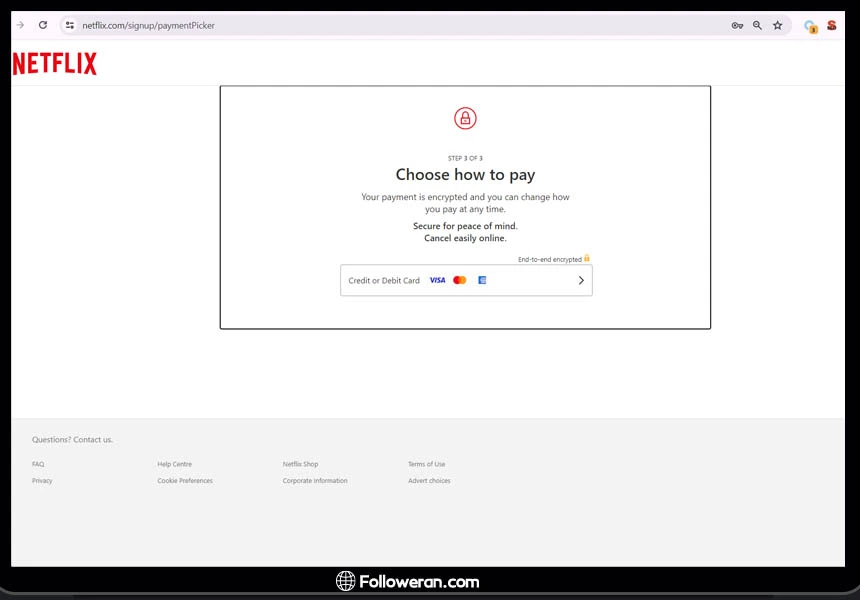Screen dimensions: 860x600
Task: Click the gold lock beside End-to-end encrypted
Action: (x=587, y=258)
